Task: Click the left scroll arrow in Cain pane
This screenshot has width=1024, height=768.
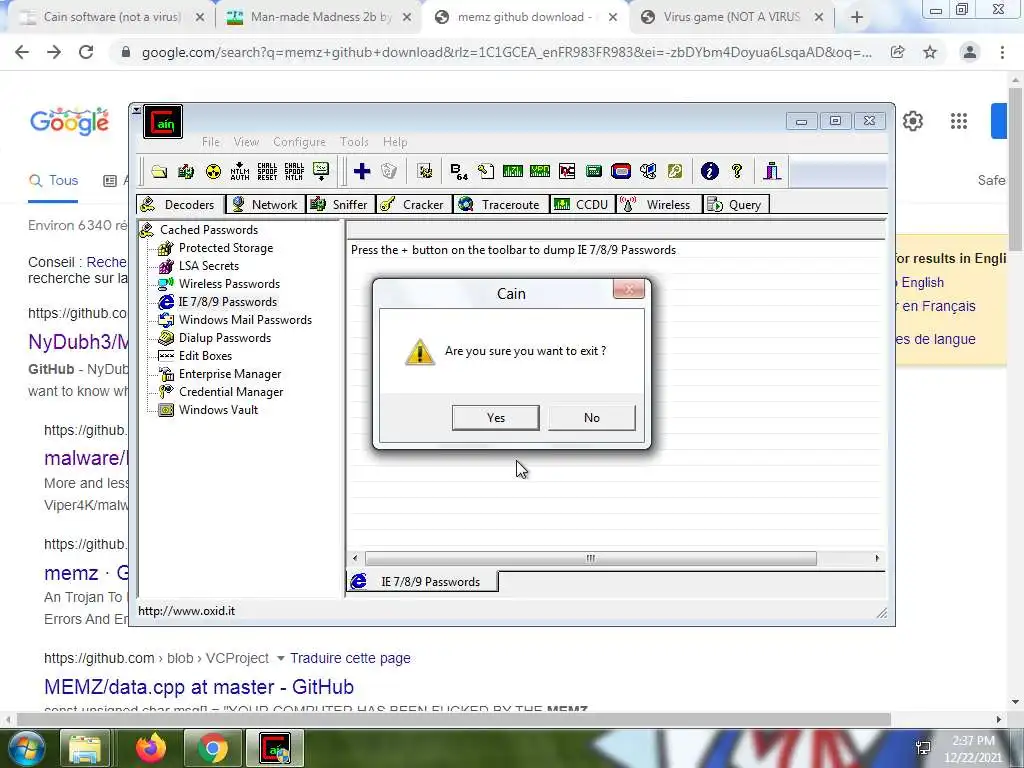Action: tap(355, 558)
